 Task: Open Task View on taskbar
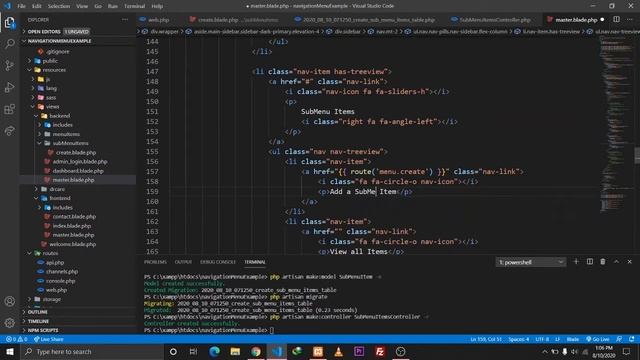(x=193, y=351)
